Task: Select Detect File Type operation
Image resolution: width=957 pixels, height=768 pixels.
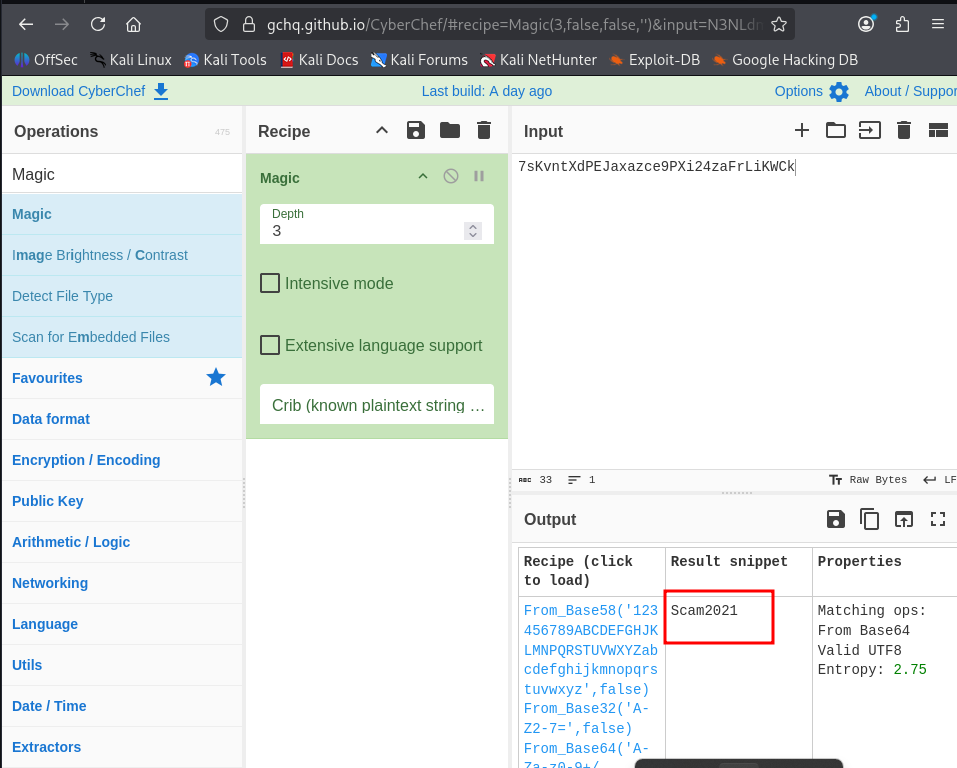Action: 62,296
